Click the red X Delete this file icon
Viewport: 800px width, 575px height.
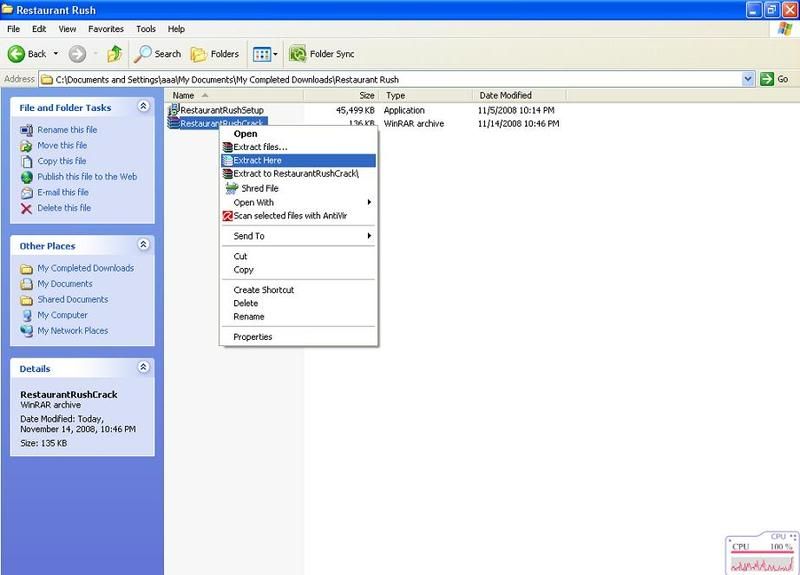pos(26,208)
